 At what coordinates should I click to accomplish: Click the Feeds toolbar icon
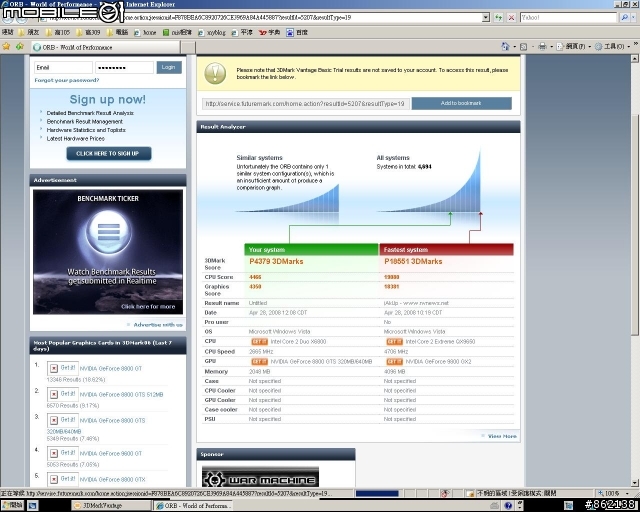523,47
